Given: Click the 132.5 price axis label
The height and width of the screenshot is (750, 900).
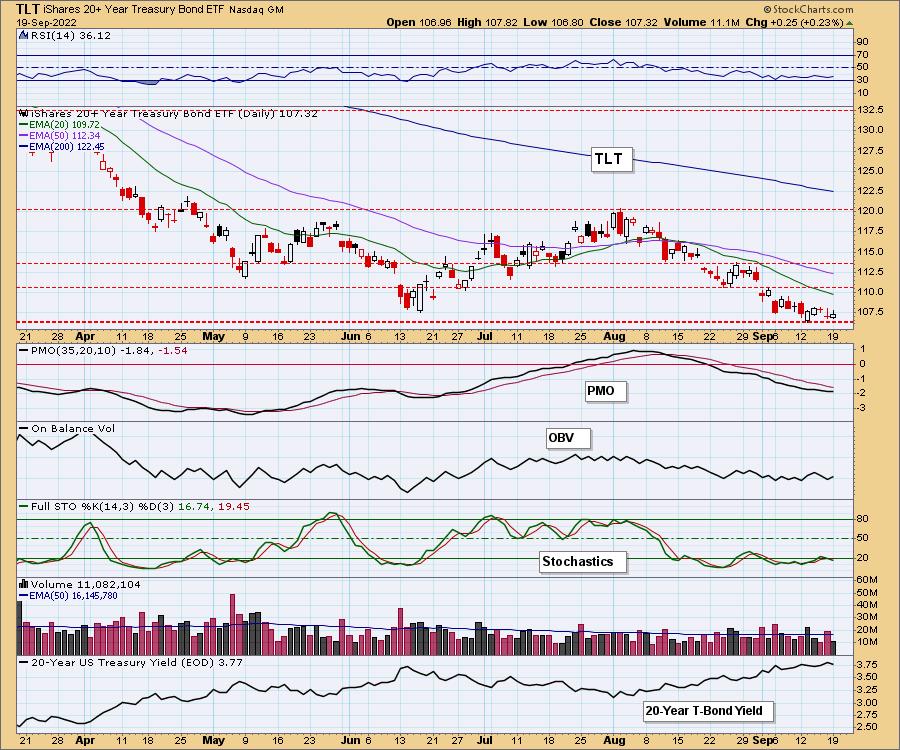Looking at the screenshot, I should [871, 110].
